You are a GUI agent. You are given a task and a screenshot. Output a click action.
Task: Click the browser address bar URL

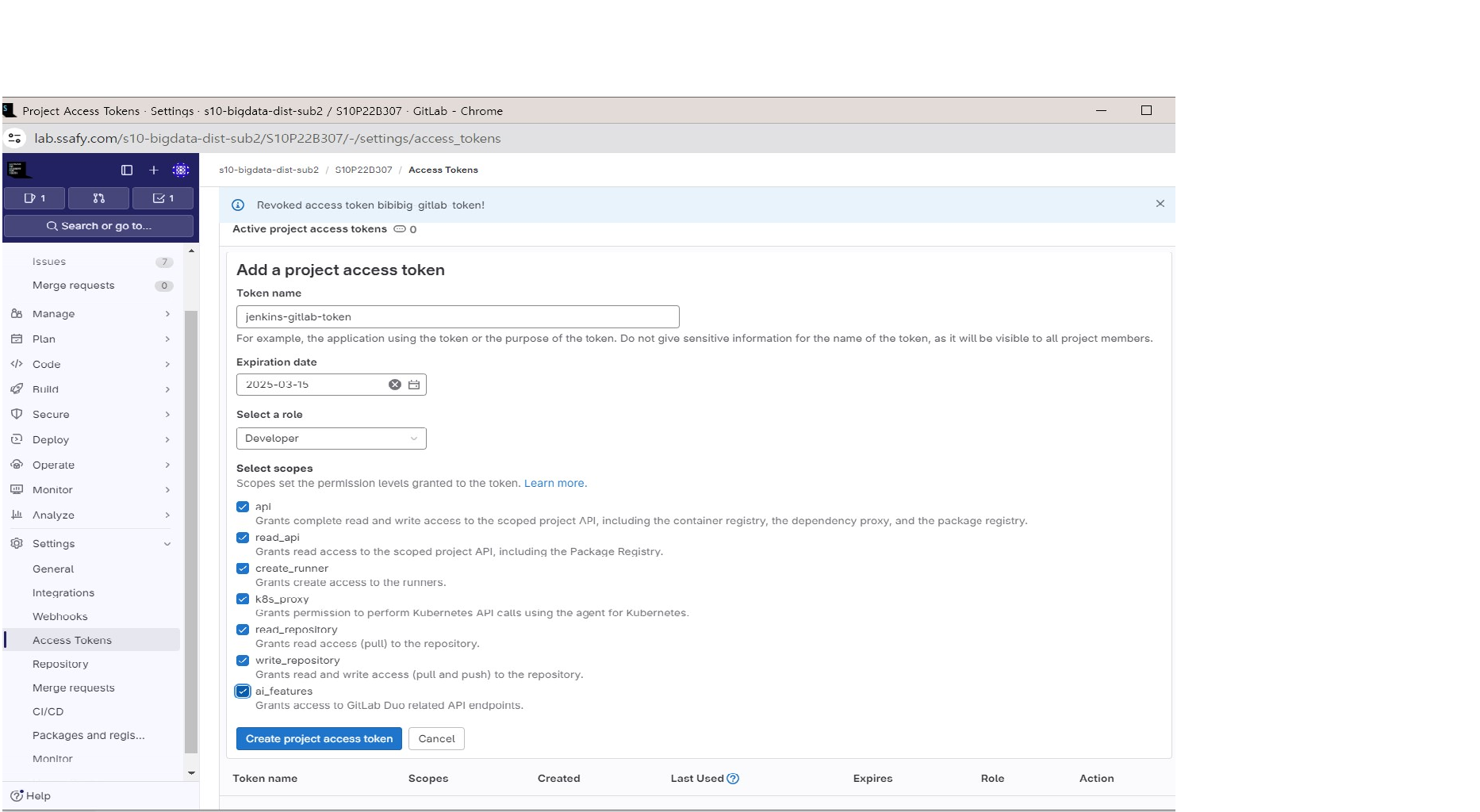click(267, 138)
